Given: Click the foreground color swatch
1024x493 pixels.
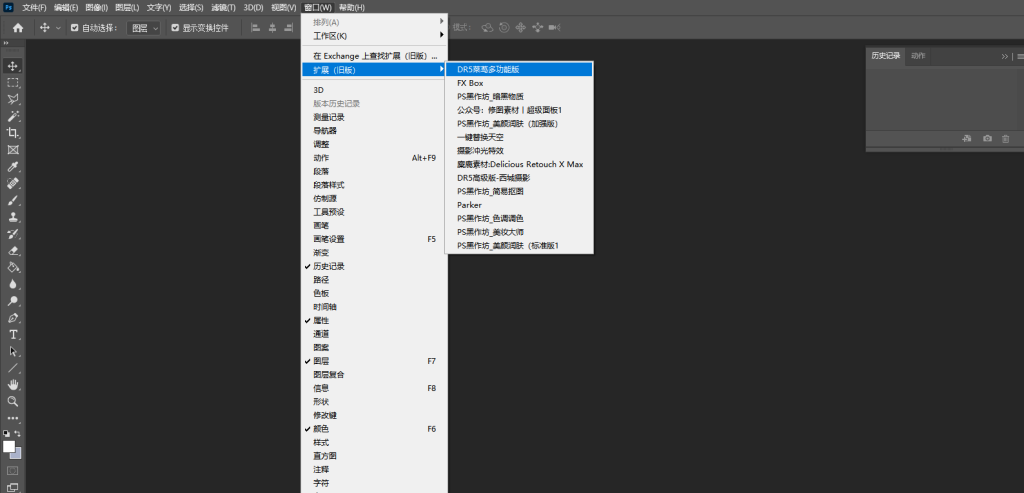Looking at the screenshot, I should tap(9, 447).
